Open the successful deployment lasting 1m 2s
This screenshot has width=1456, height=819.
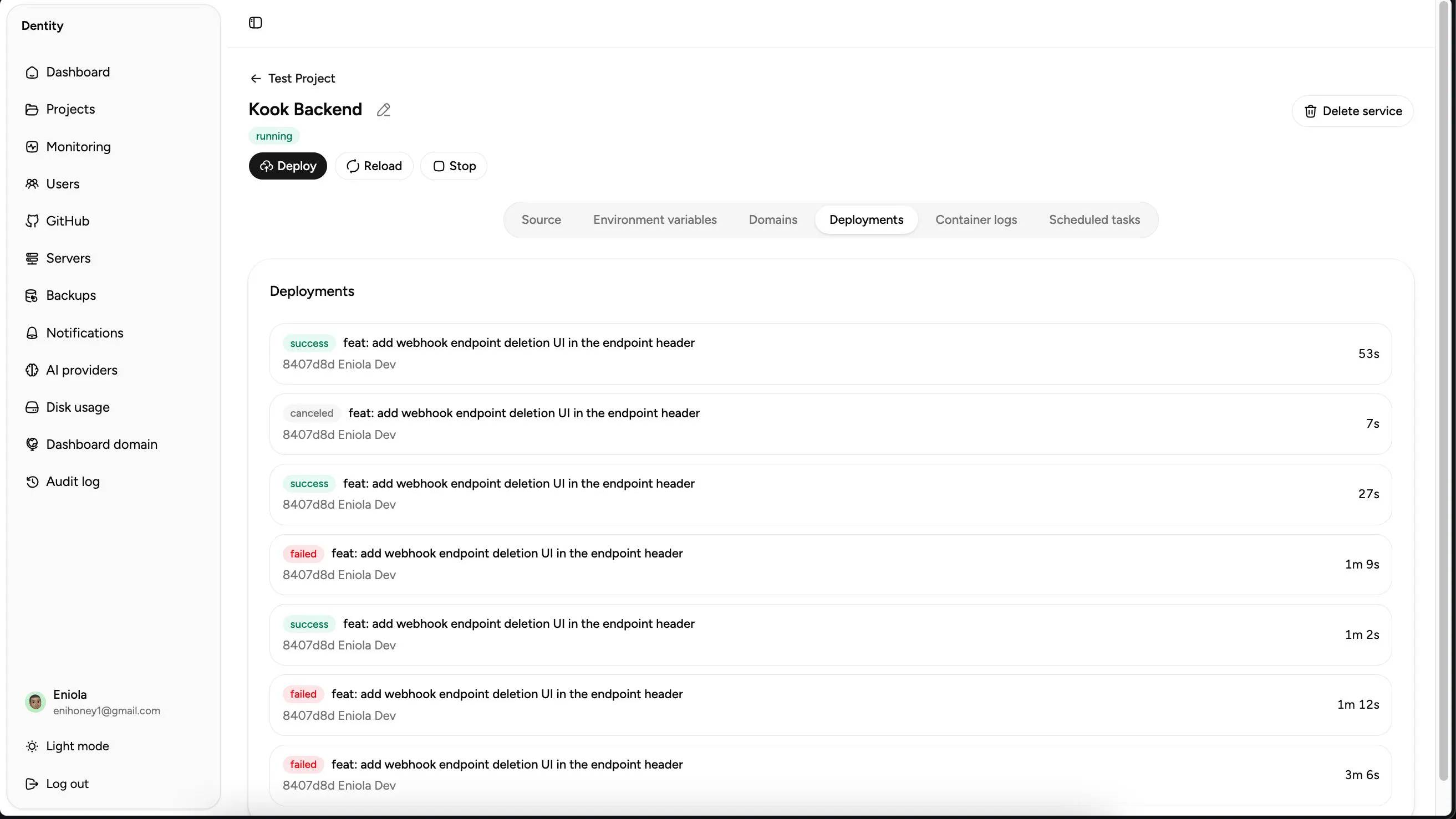click(x=831, y=635)
